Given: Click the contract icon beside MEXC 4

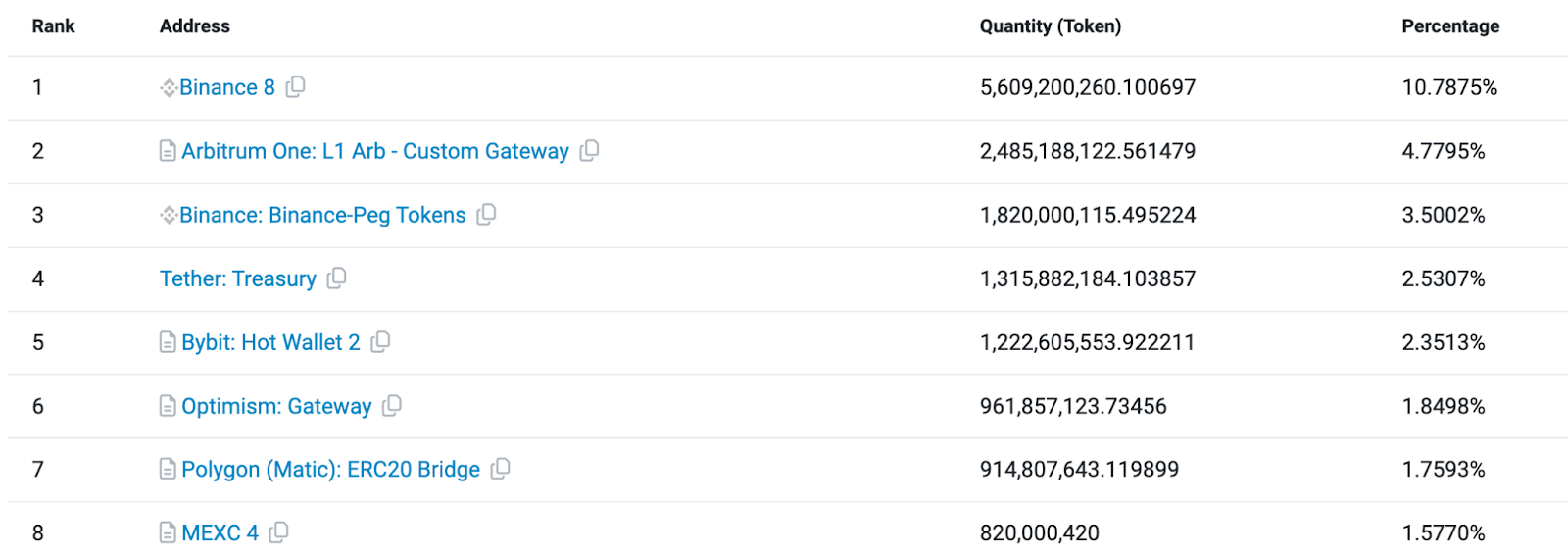Looking at the screenshot, I should pyautogui.click(x=168, y=532).
